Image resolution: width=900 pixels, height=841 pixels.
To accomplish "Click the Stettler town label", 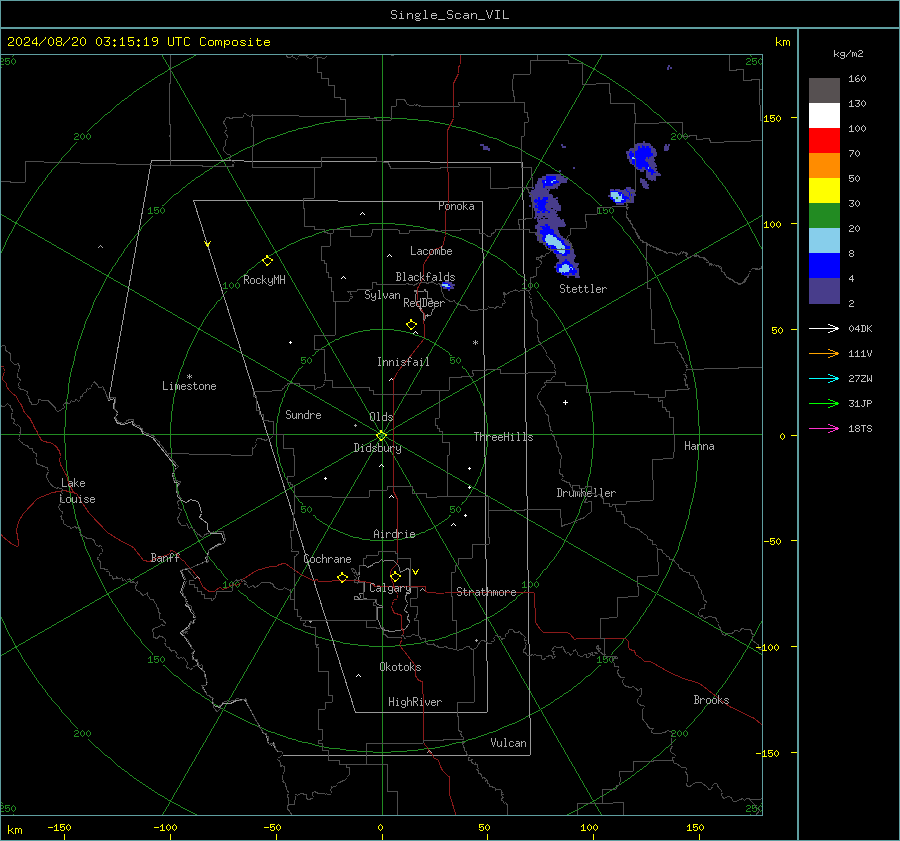I will [583, 289].
